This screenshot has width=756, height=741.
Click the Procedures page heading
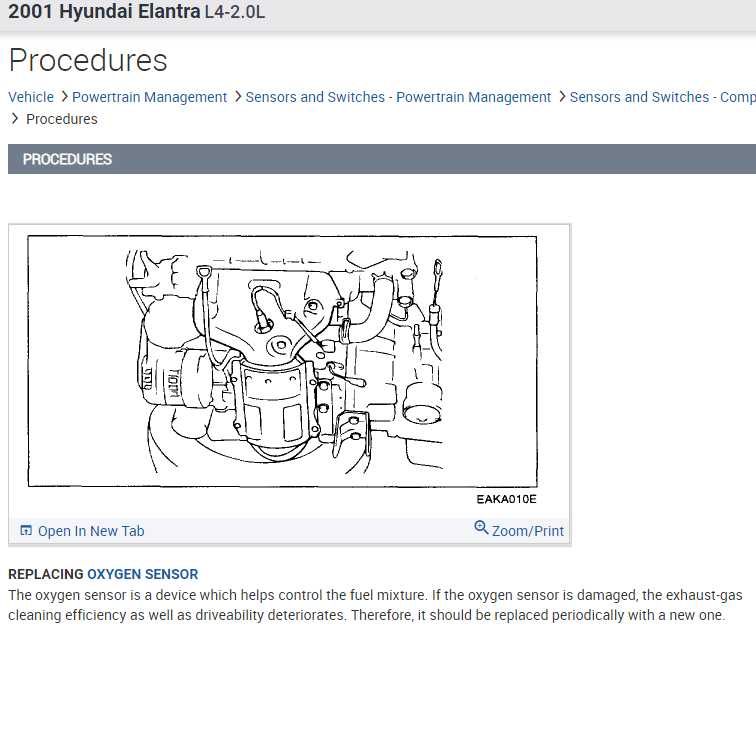click(88, 61)
